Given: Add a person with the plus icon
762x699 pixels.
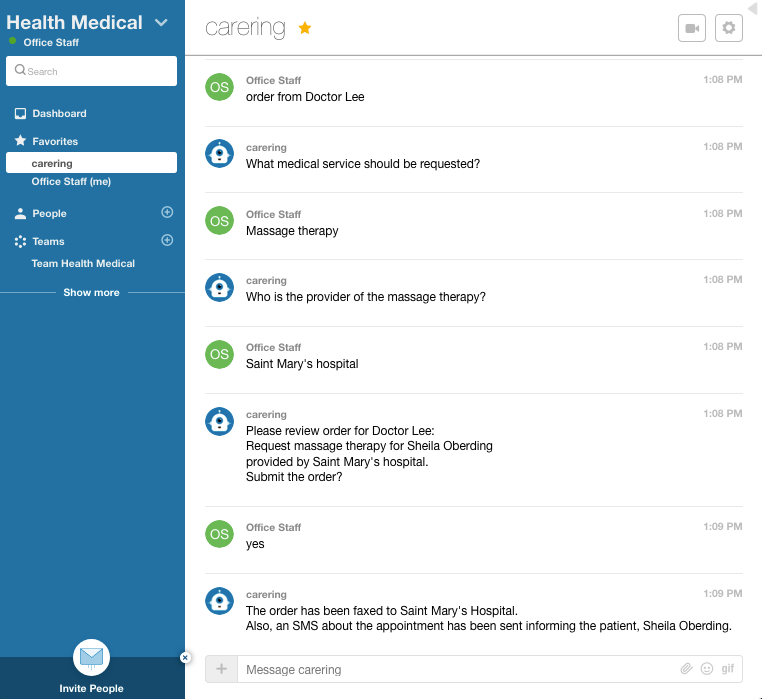Looking at the screenshot, I should pos(167,212).
